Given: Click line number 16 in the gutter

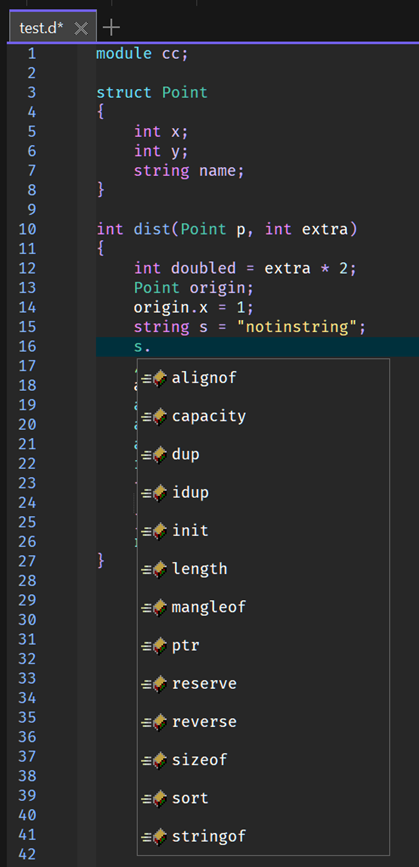Looking at the screenshot, I should point(27,346).
